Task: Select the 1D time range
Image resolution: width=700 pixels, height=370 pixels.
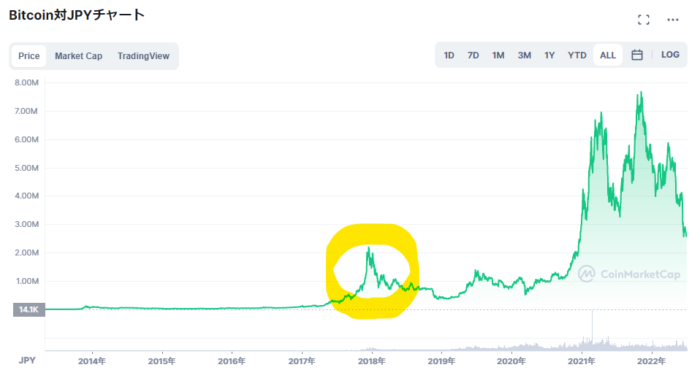Action: (x=449, y=55)
